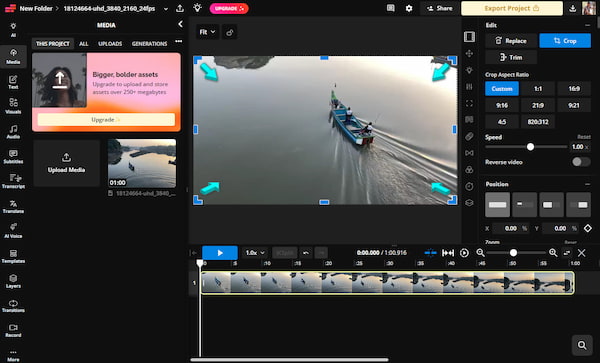
Task: Click the timeline zoom slider handle
Action: click(513, 253)
